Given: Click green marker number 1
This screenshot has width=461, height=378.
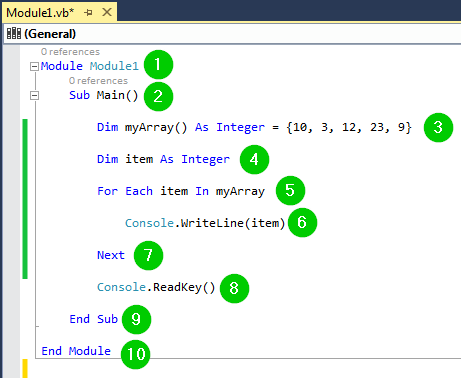Looking at the screenshot, I should tap(158, 65).
